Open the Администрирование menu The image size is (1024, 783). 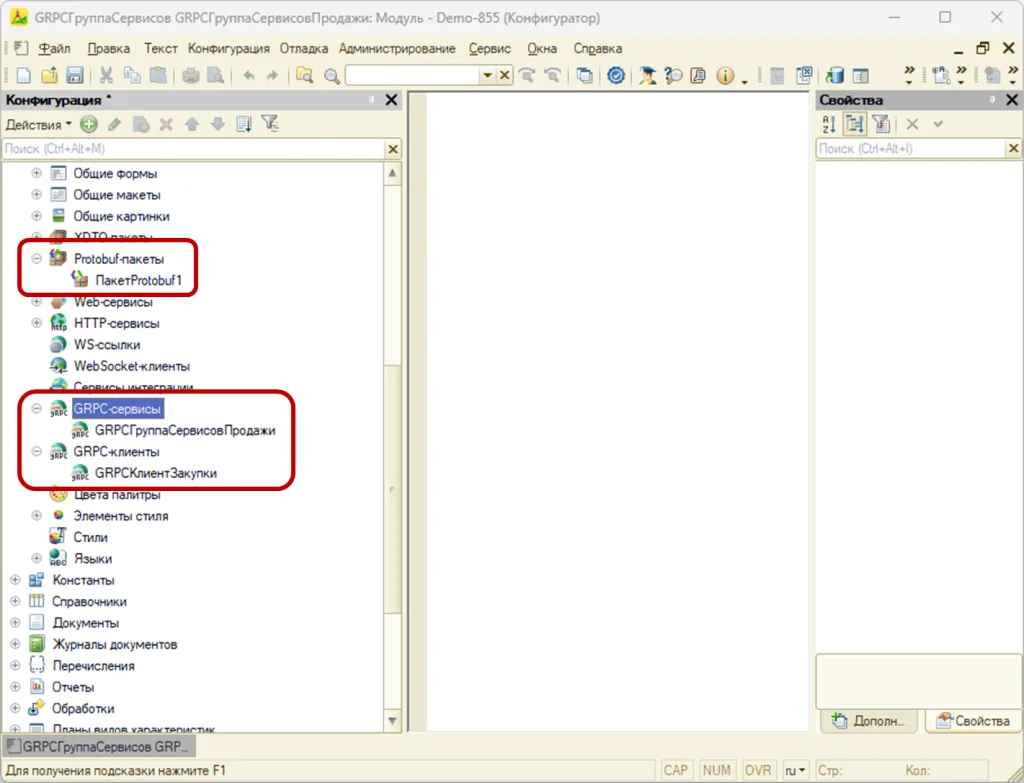(x=397, y=48)
